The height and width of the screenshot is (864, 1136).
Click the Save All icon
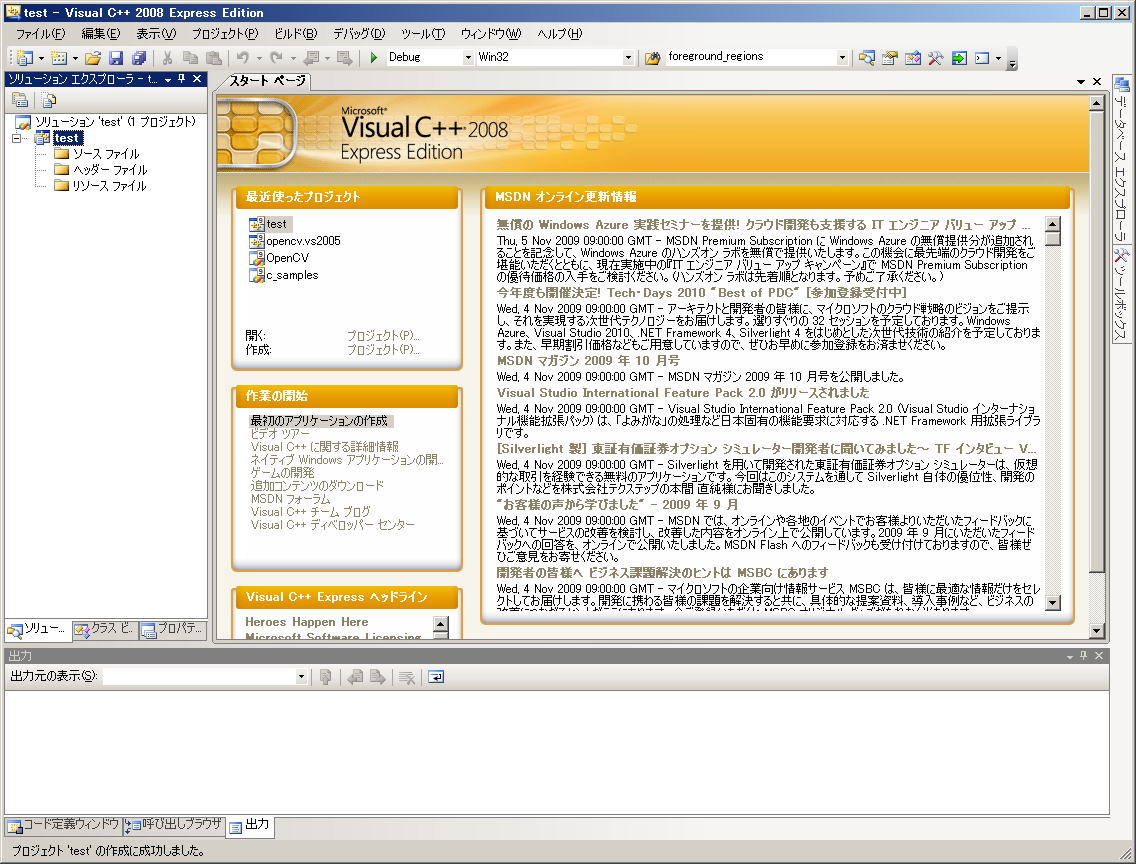[139, 57]
